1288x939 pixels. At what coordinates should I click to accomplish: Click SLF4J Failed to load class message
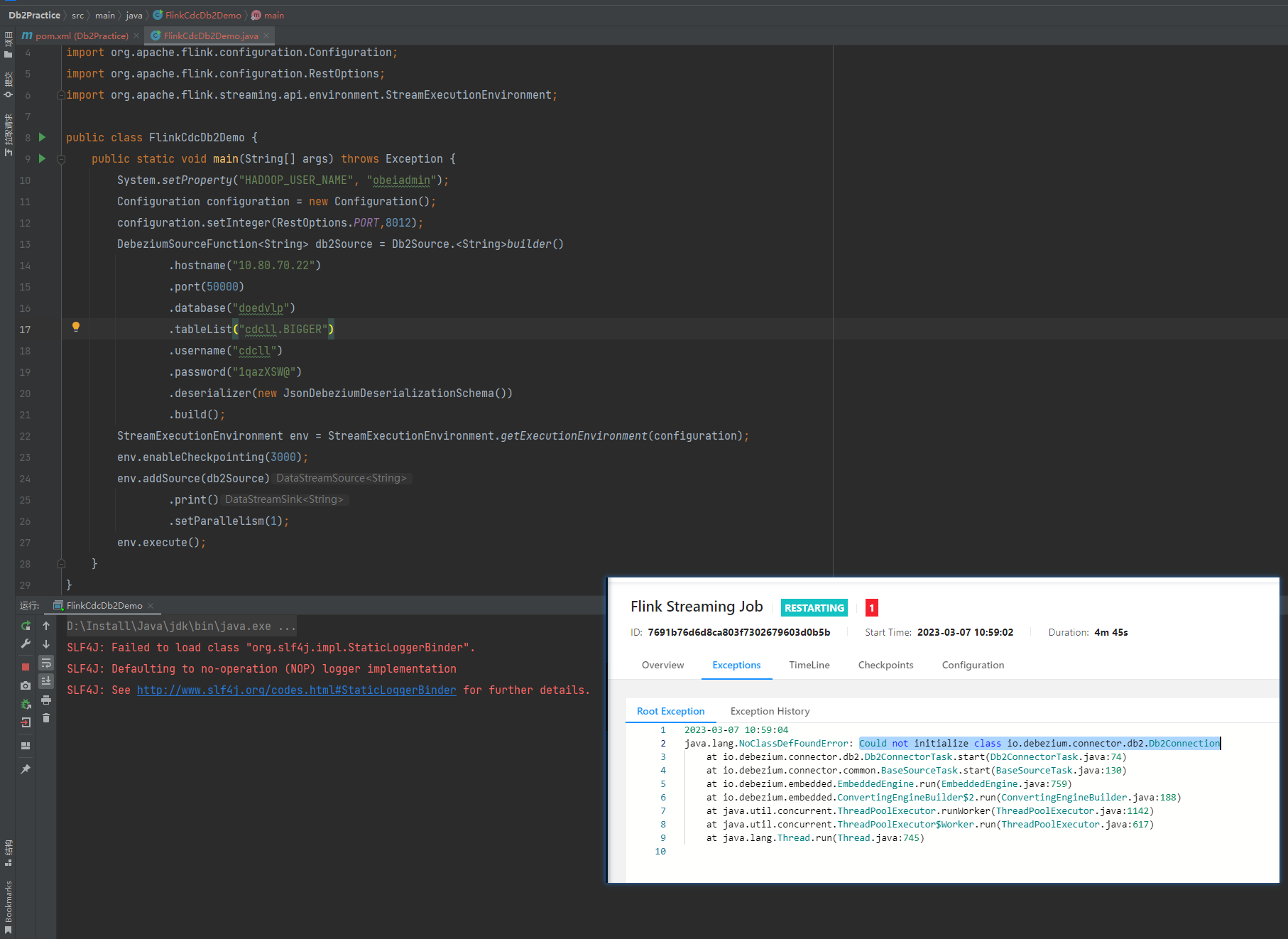coord(271,647)
